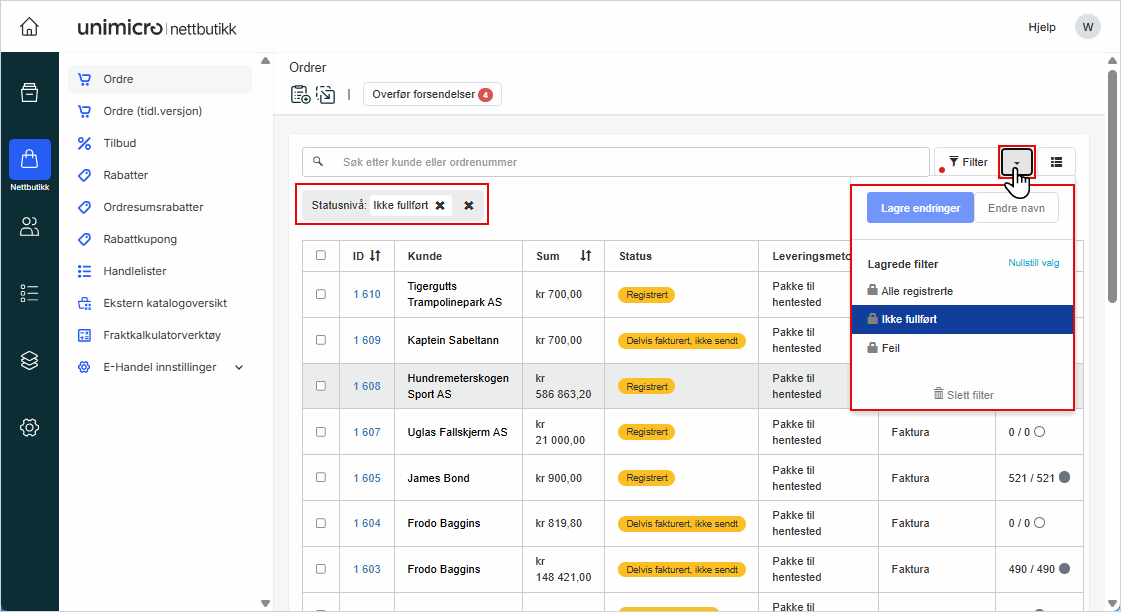Open the settings gear in left sidebar
Image resolution: width=1121 pixels, height=612 pixels.
29,428
